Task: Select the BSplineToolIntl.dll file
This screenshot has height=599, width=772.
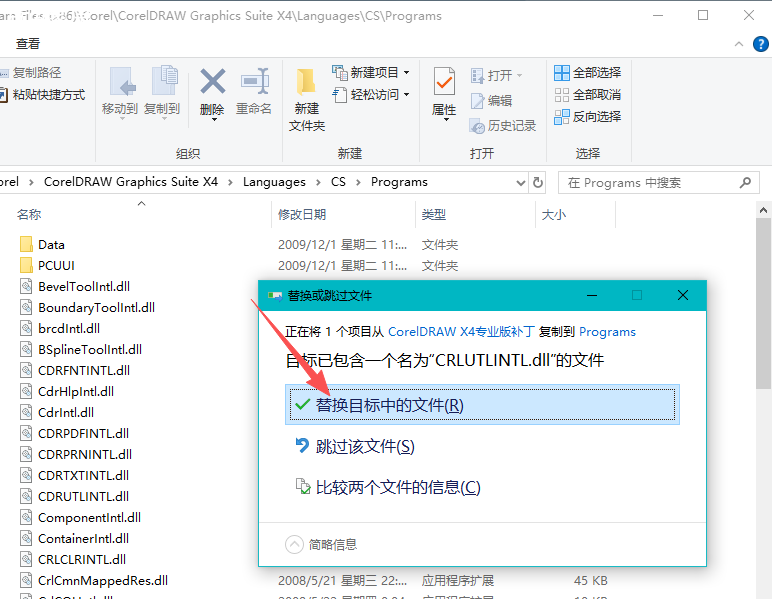Action: click(81, 349)
